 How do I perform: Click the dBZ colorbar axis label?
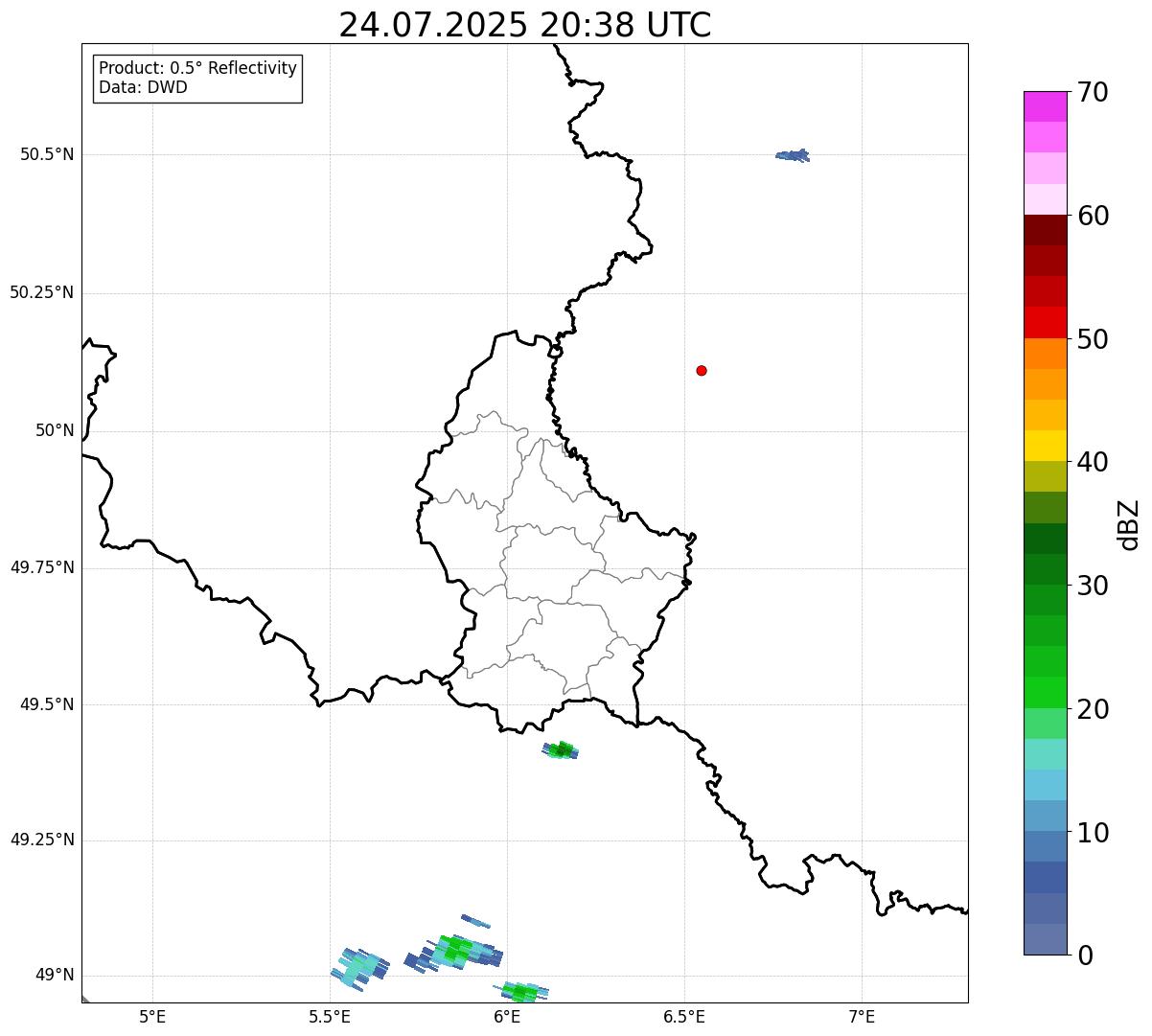pyautogui.click(x=1129, y=524)
